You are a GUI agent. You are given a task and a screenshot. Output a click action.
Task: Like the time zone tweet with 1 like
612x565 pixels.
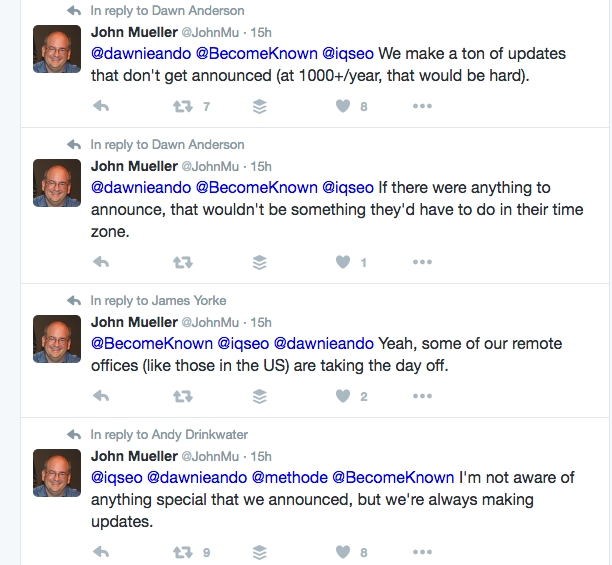343,262
